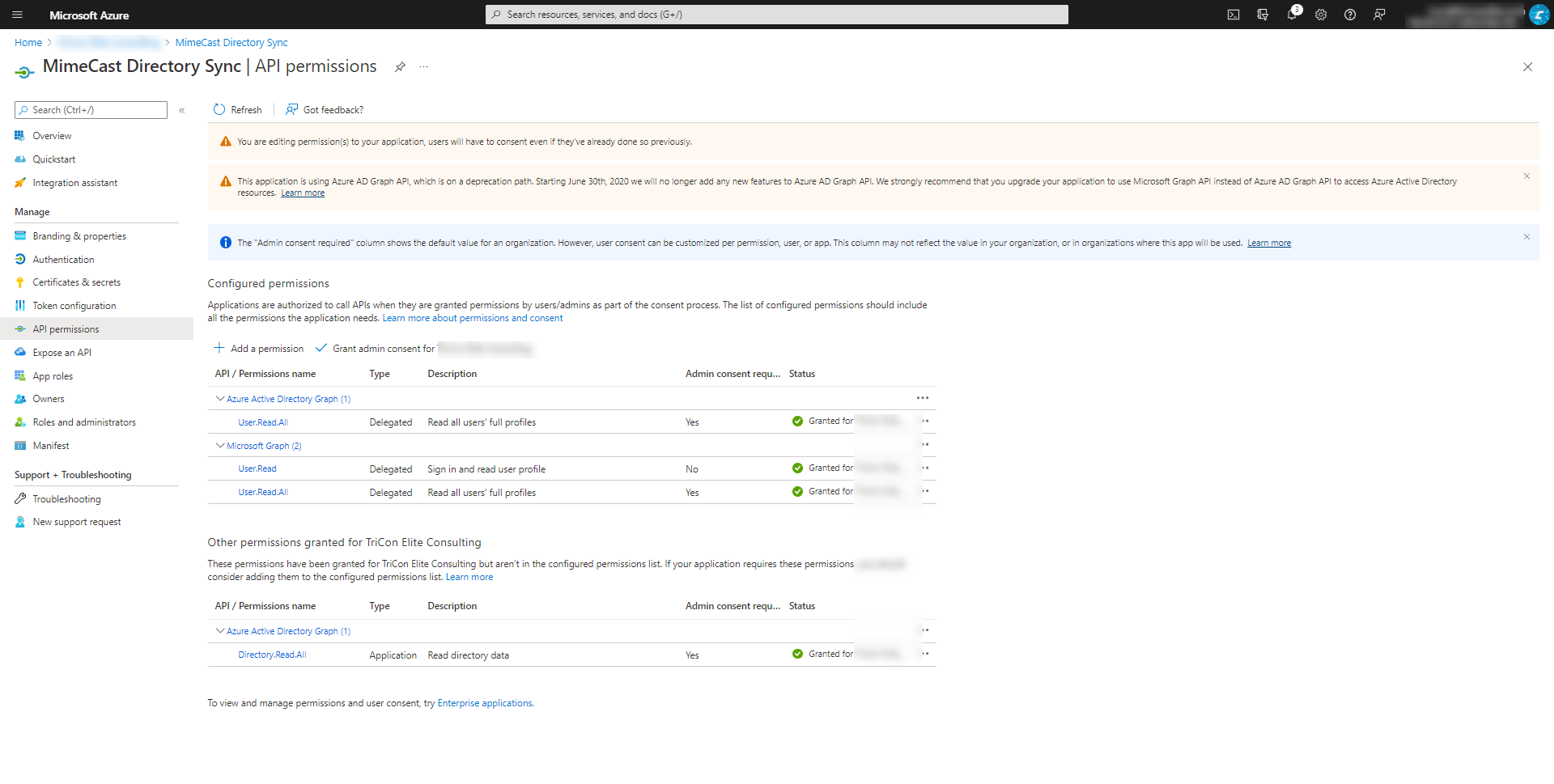Open the Azure portal hamburger menu
This screenshot has height=784, width=1554.
pyautogui.click(x=17, y=15)
